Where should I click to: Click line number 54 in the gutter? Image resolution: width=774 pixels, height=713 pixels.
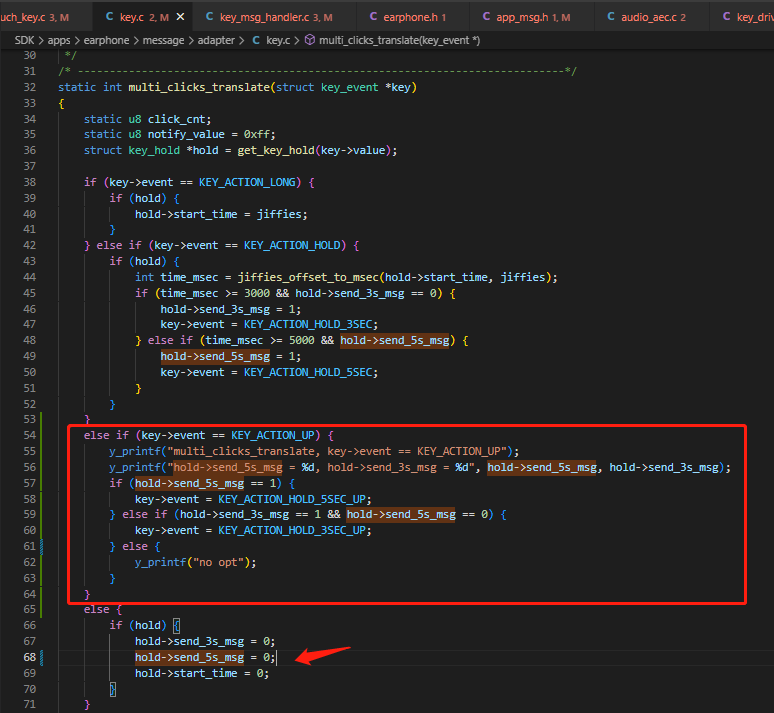[x=30, y=435]
